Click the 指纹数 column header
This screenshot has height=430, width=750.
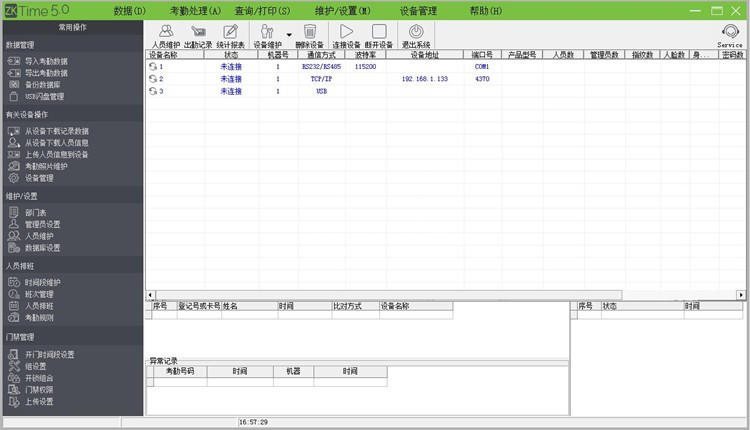coord(642,55)
